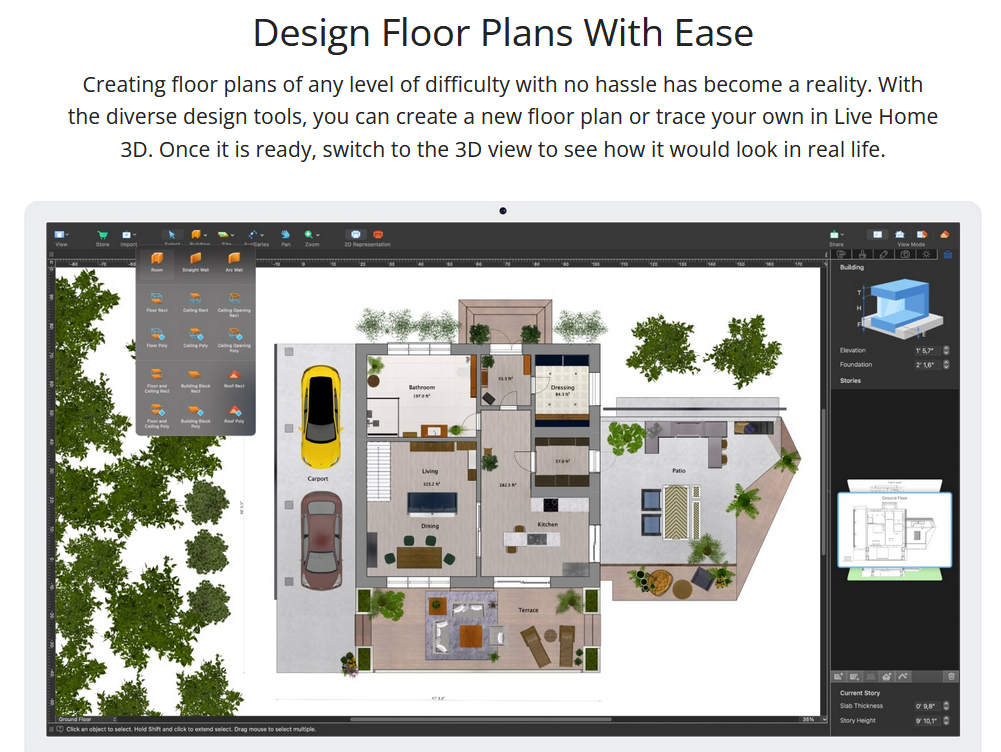Add a roof story button
This screenshot has width=1001, height=752.
(x=903, y=677)
